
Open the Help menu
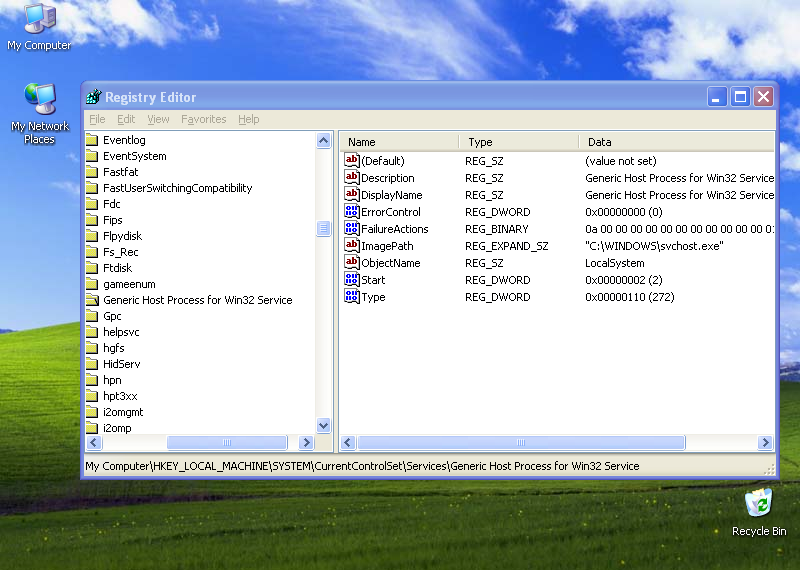(248, 119)
